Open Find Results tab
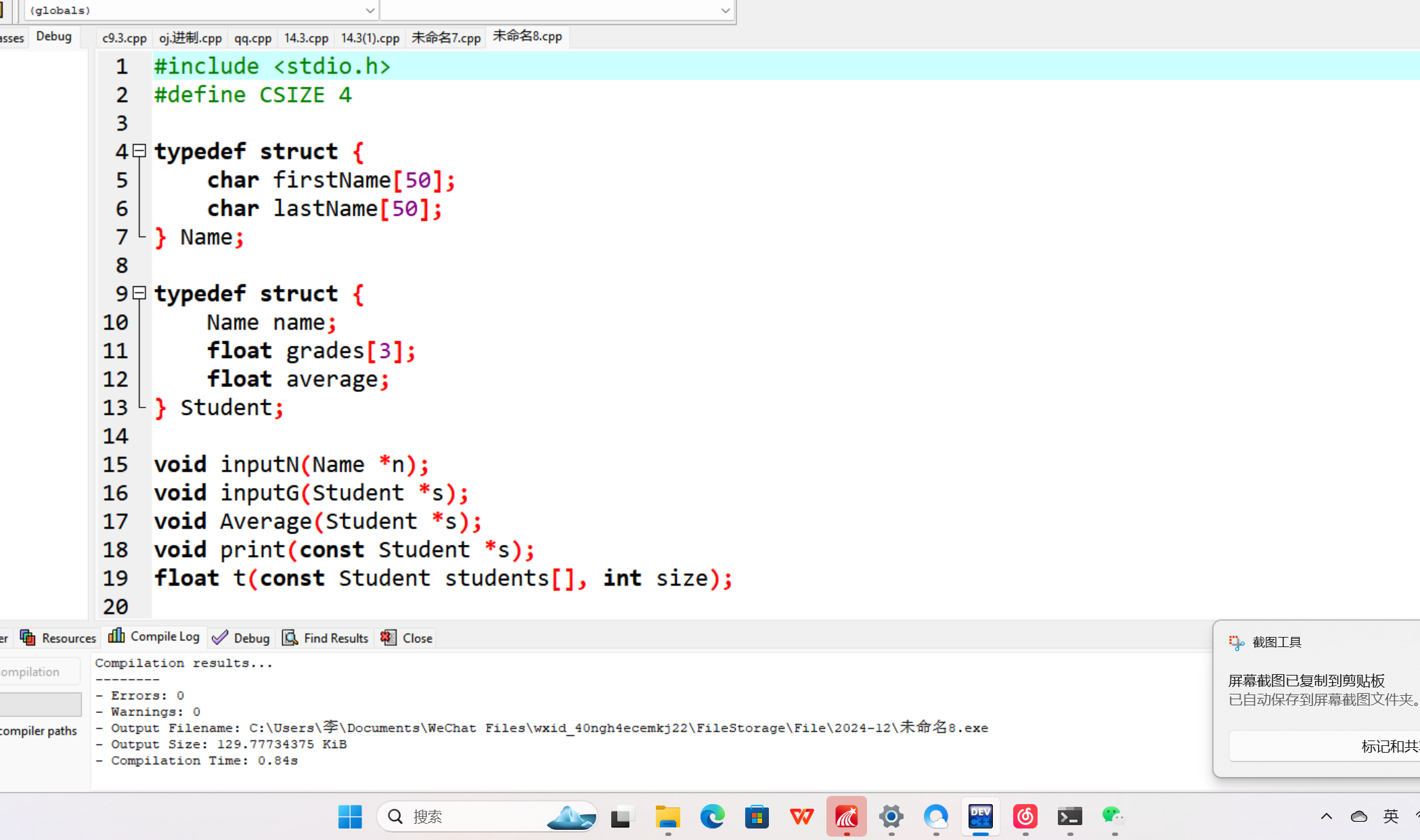 326,638
